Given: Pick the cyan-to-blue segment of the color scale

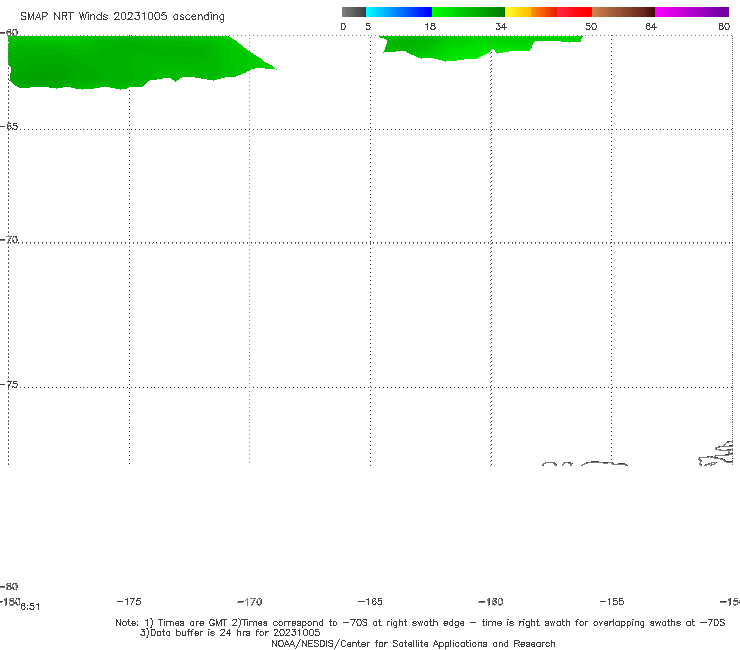Looking at the screenshot, I should [x=399, y=12].
